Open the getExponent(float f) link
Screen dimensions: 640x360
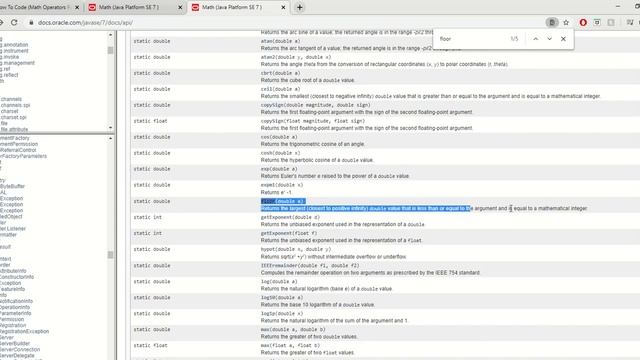(289, 233)
